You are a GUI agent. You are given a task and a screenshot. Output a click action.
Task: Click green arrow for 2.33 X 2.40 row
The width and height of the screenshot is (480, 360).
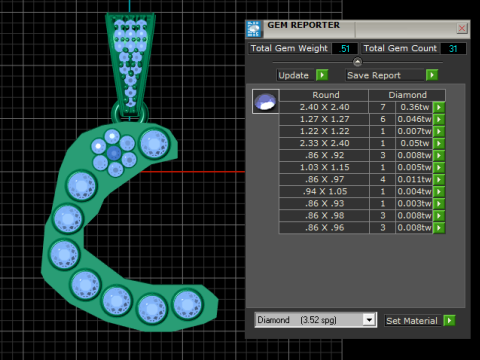[x=439, y=143]
